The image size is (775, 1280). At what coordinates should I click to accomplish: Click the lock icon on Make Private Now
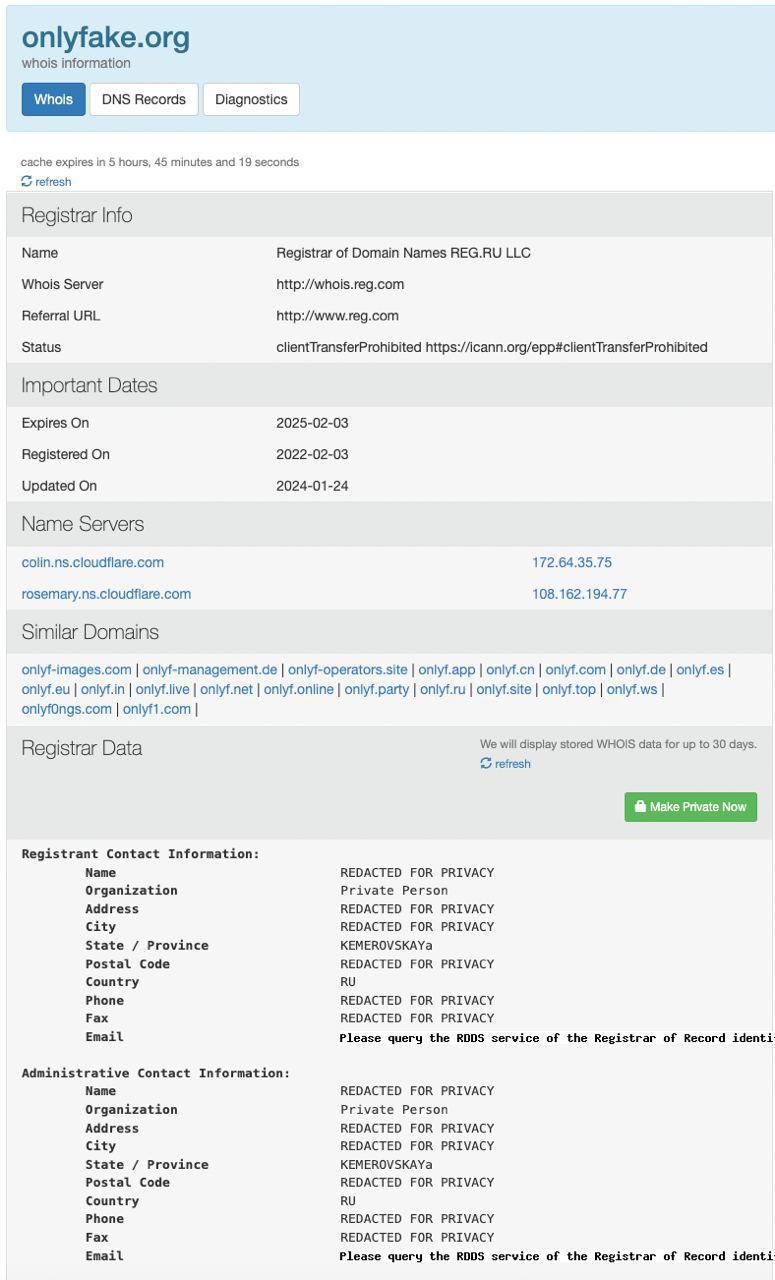point(640,807)
